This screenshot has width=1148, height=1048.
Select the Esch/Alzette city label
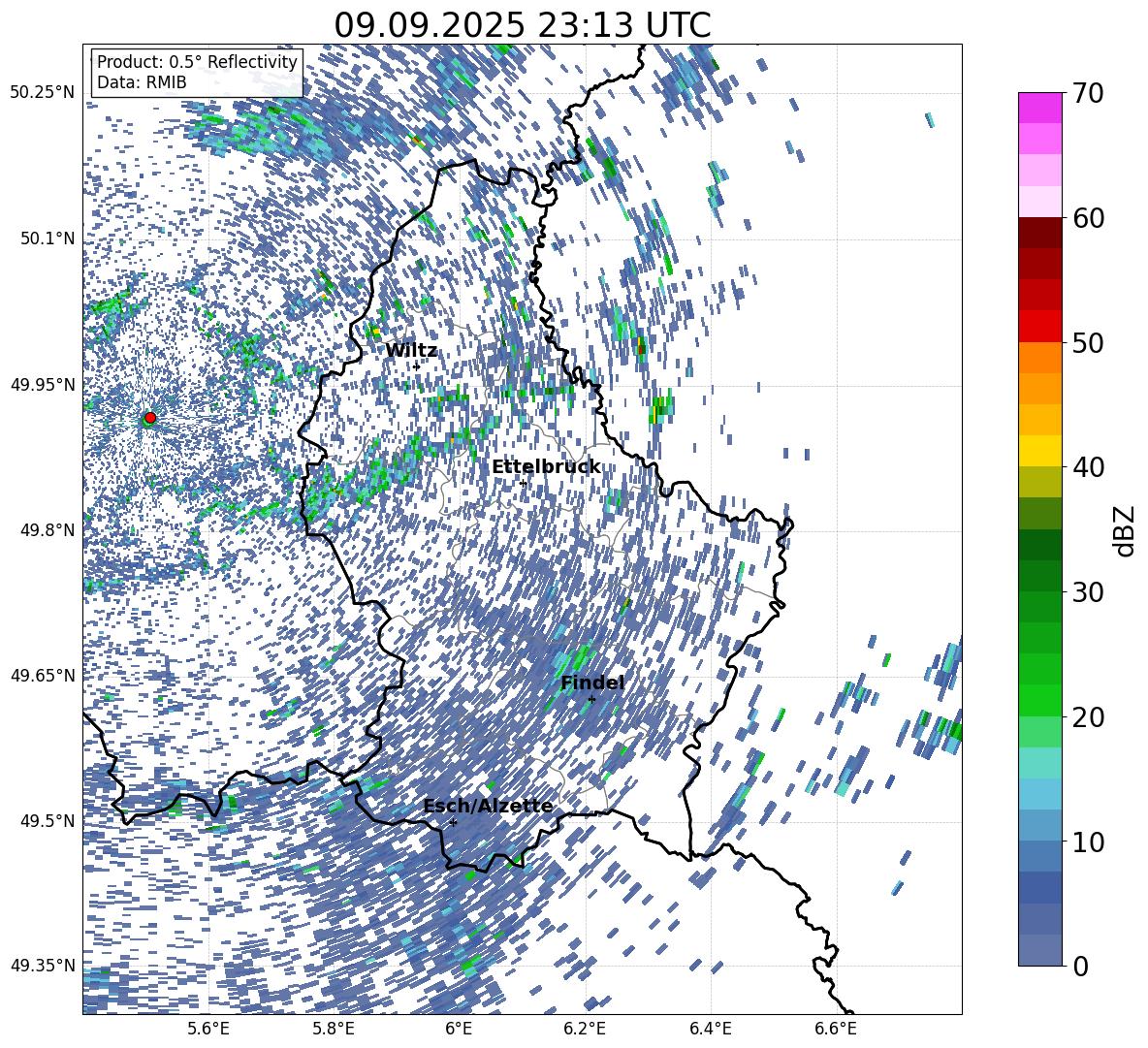tap(488, 807)
